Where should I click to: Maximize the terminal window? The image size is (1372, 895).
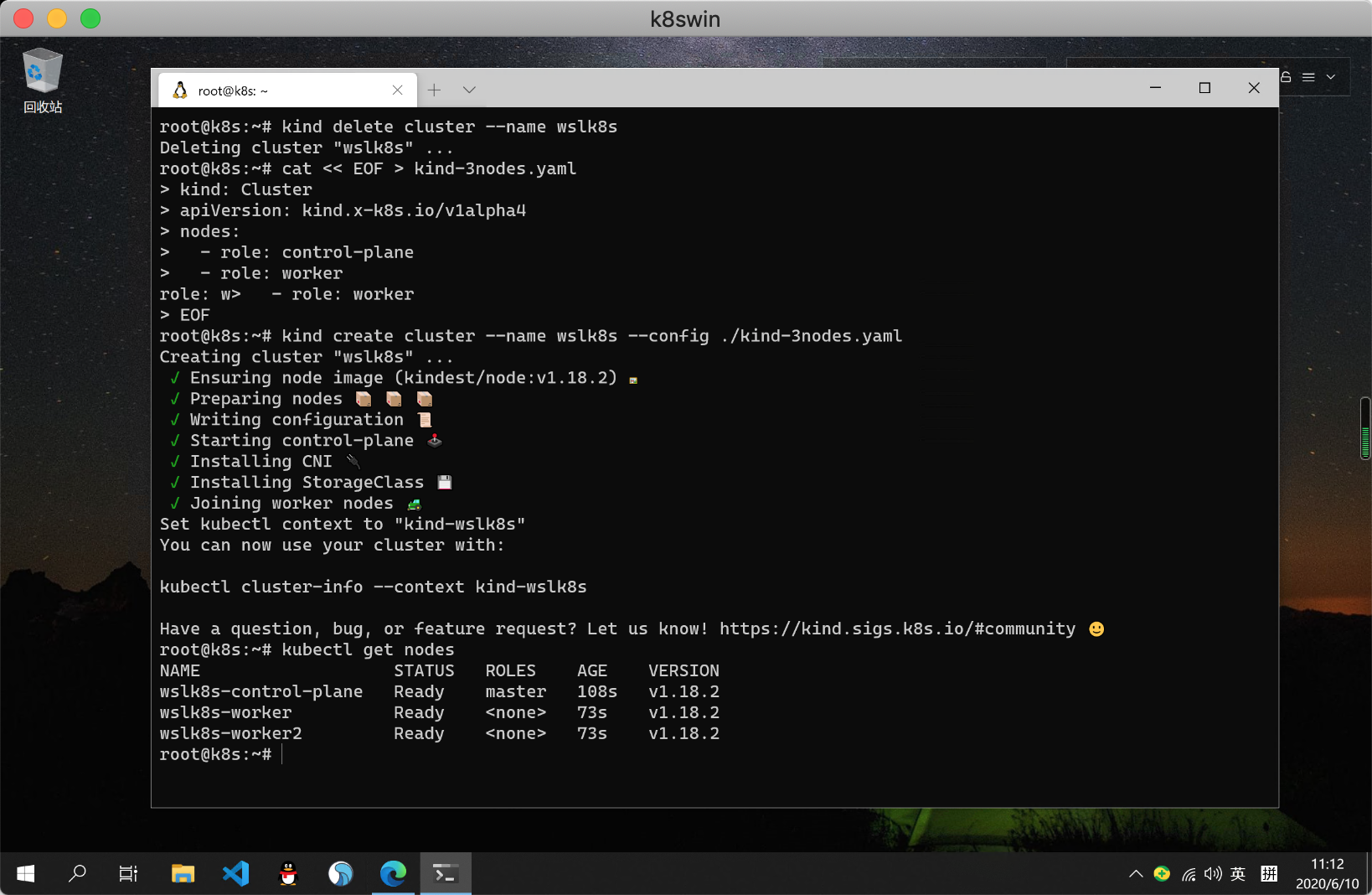click(1204, 88)
